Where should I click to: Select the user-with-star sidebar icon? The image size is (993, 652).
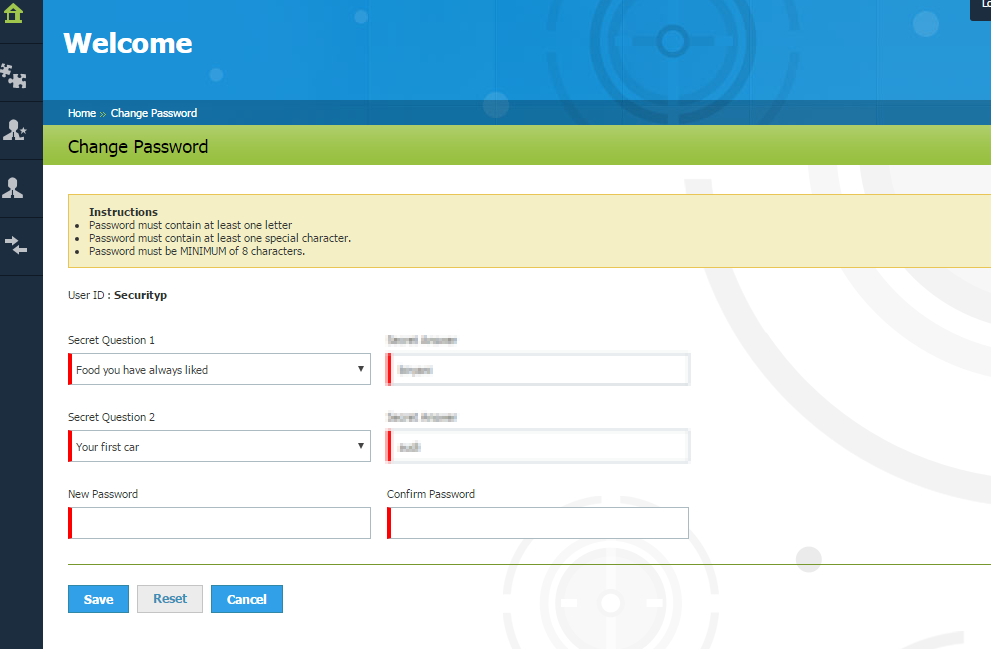(14, 130)
